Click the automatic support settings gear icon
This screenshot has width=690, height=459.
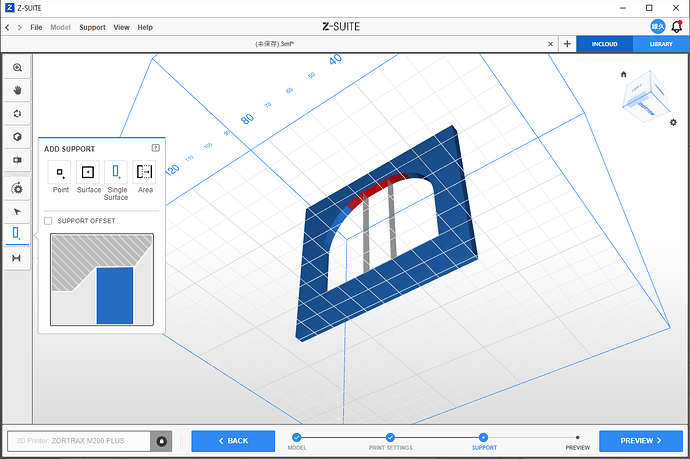pos(17,189)
